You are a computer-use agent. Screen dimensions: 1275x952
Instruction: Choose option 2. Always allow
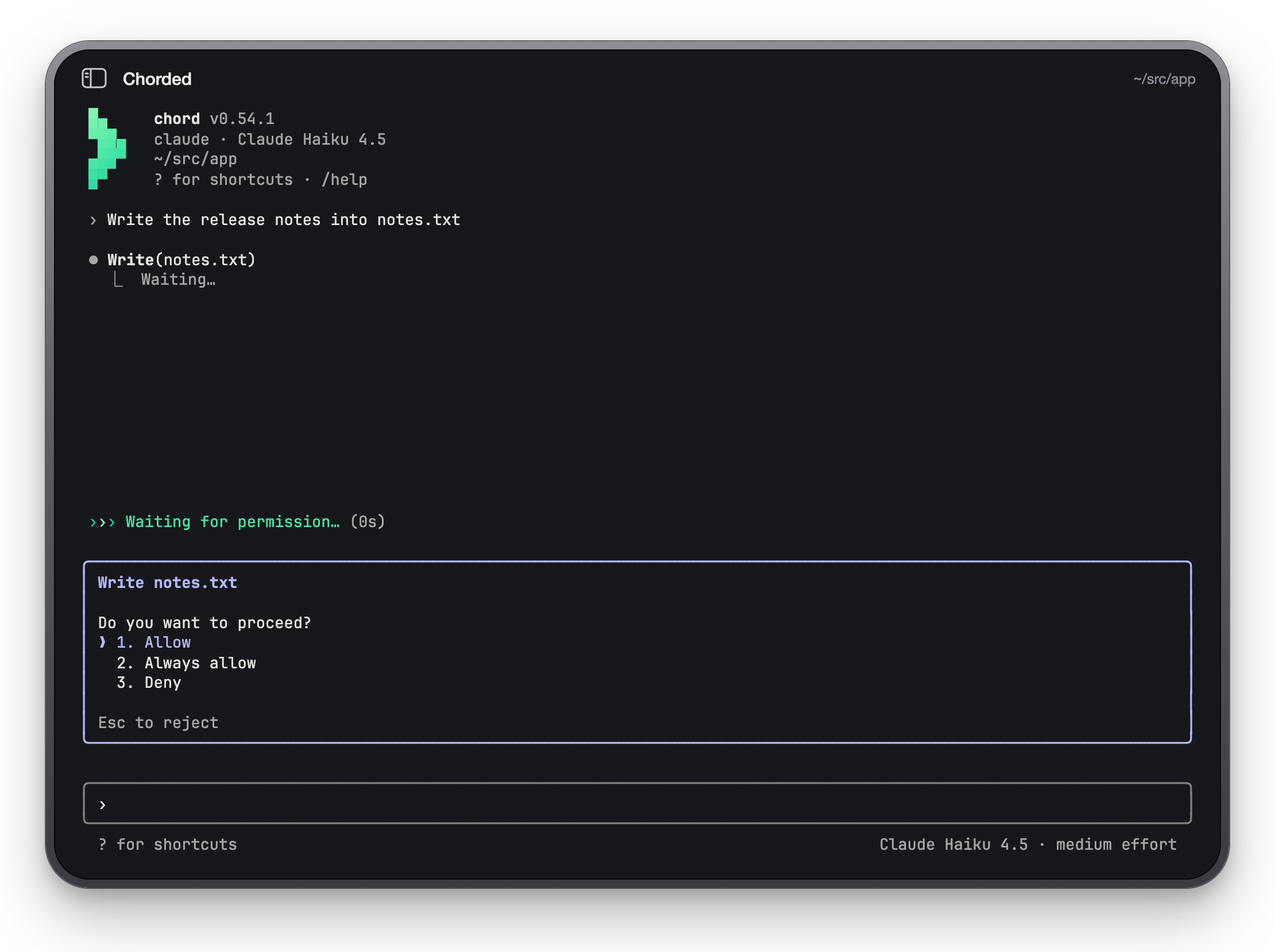point(186,663)
